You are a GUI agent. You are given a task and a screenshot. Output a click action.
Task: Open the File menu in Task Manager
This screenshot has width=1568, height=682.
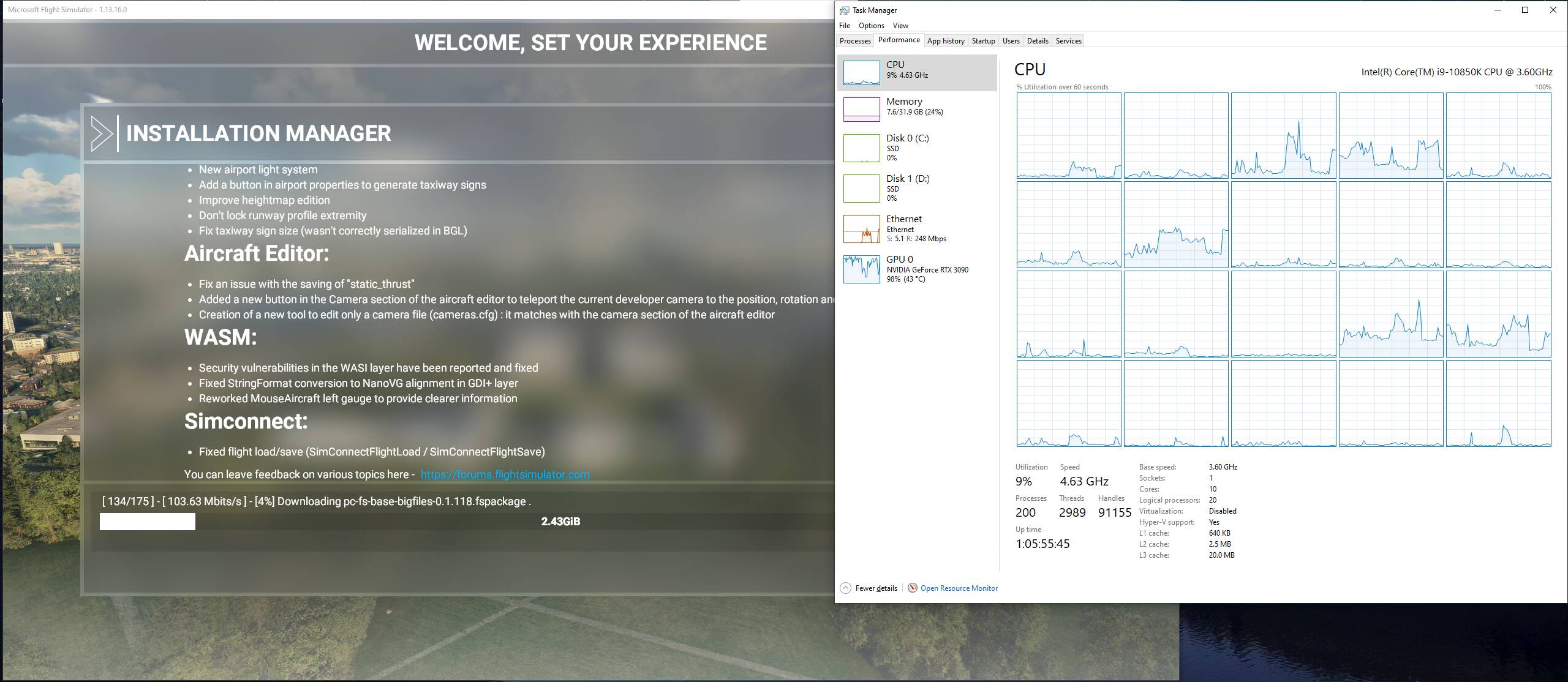(x=845, y=26)
